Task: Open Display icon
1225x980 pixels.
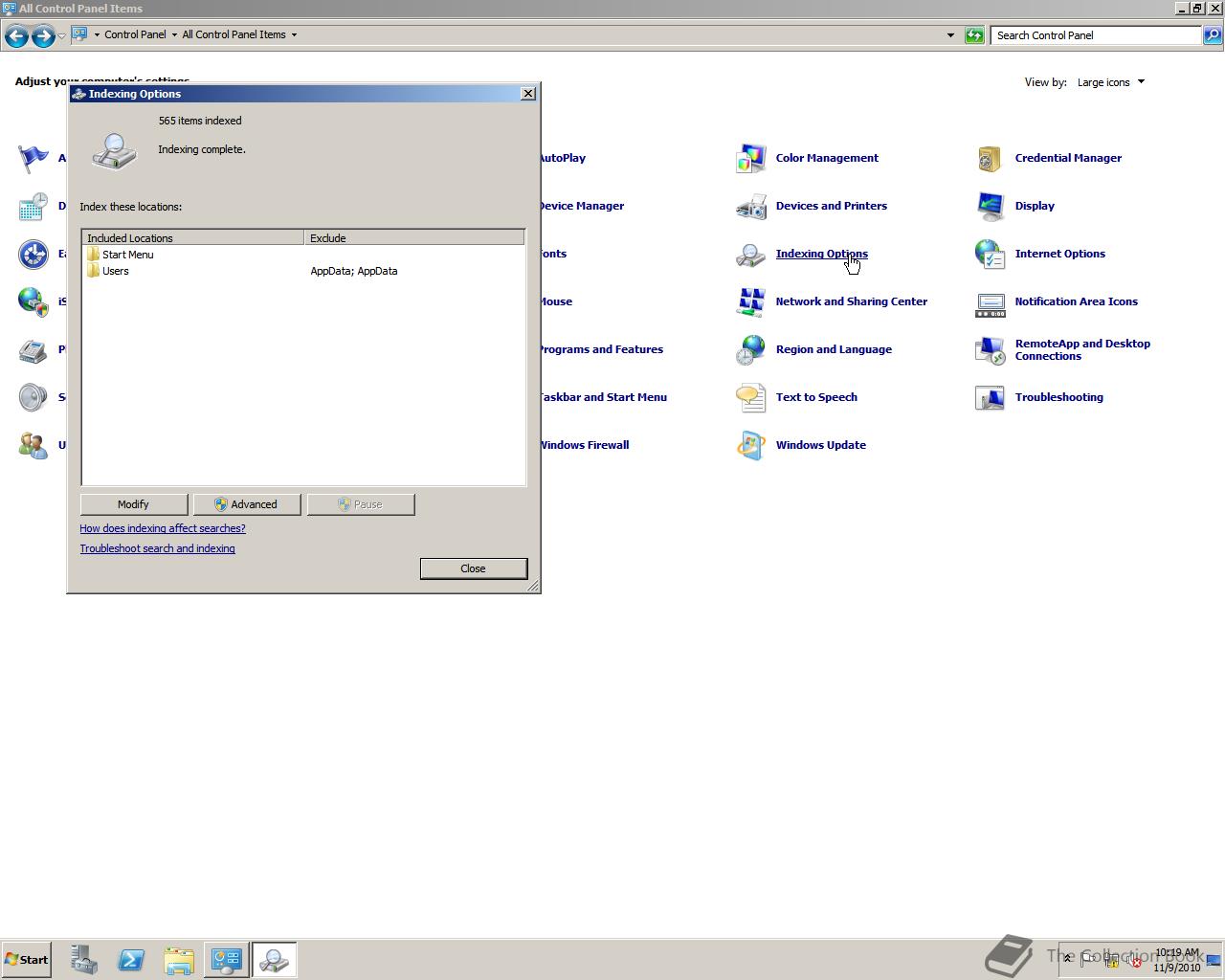Action: click(991, 206)
